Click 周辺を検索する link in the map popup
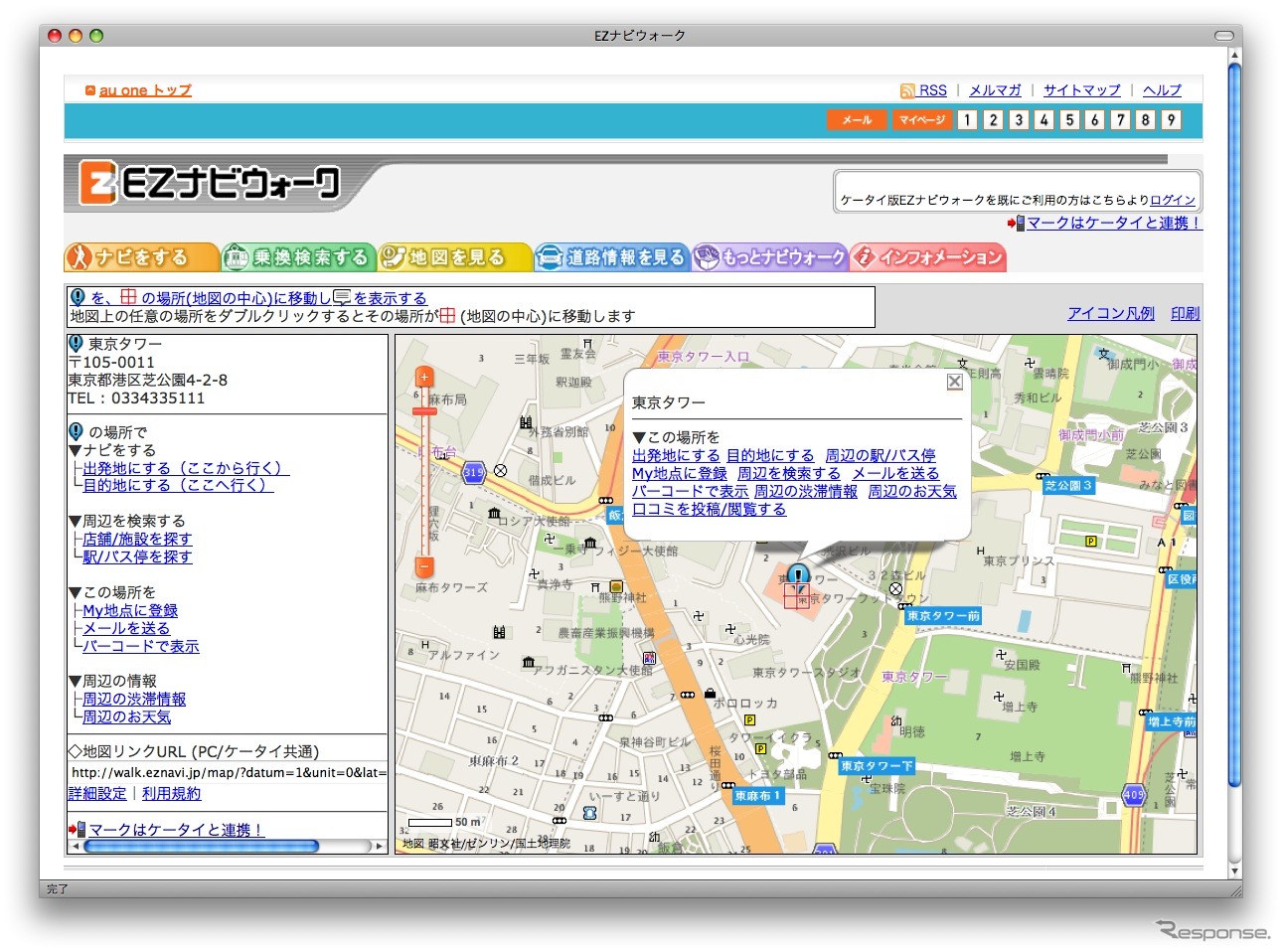The width and height of the screenshot is (1282, 952). click(789, 473)
